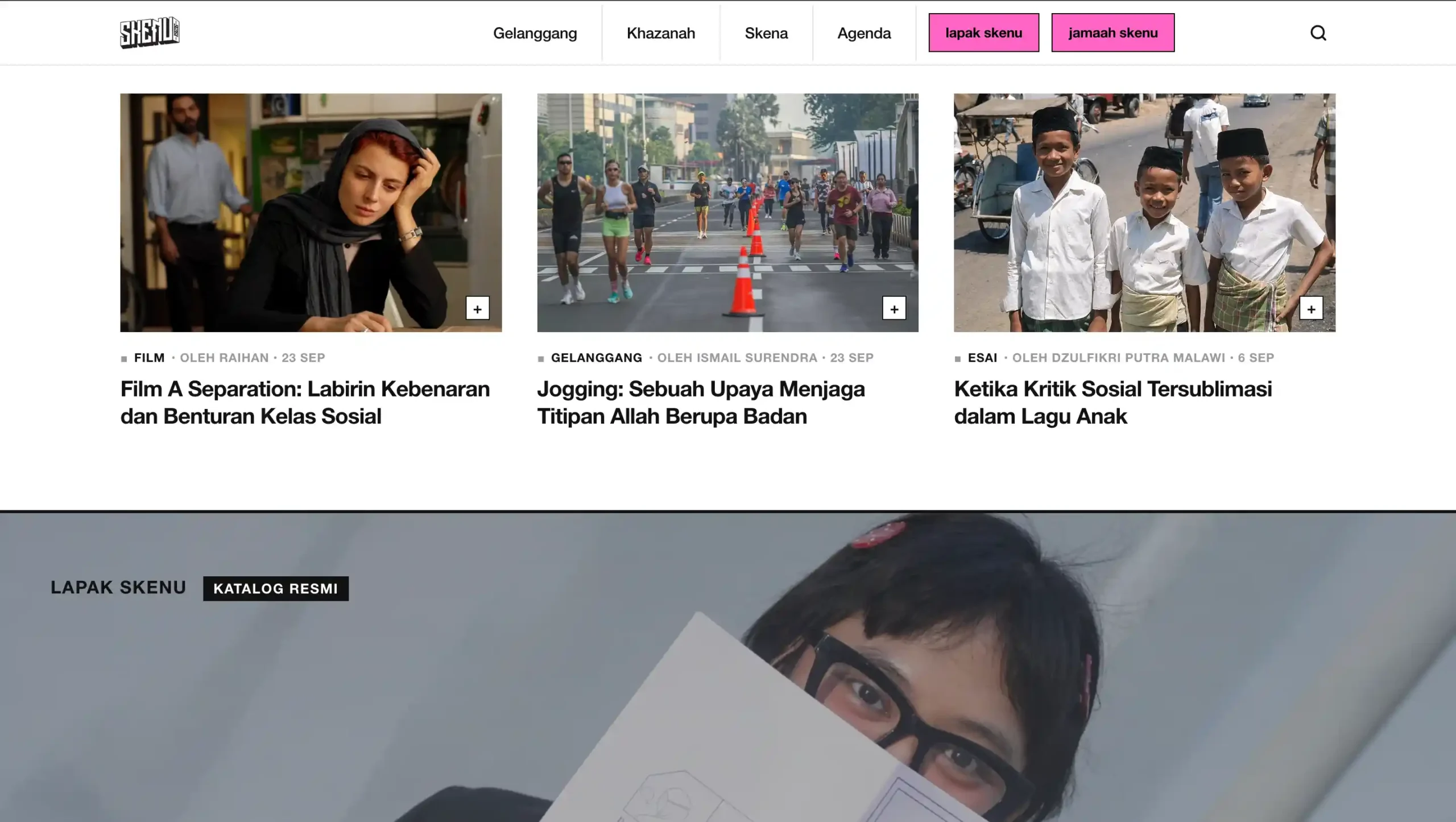Open the three boys thumbnail
The width and height of the screenshot is (1456, 822).
tap(1144, 212)
